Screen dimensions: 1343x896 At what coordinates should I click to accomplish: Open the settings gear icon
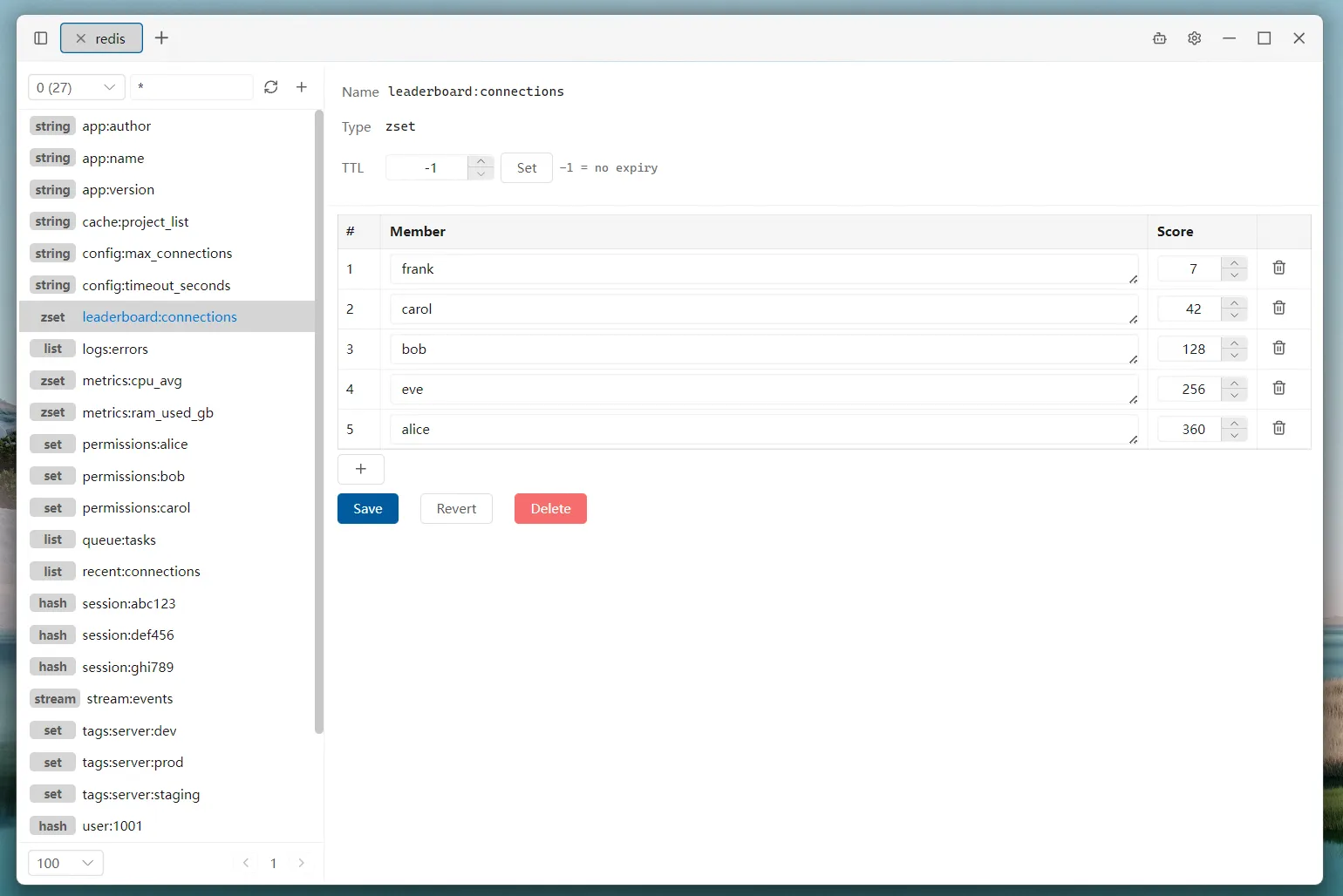[x=1195, y=38]
